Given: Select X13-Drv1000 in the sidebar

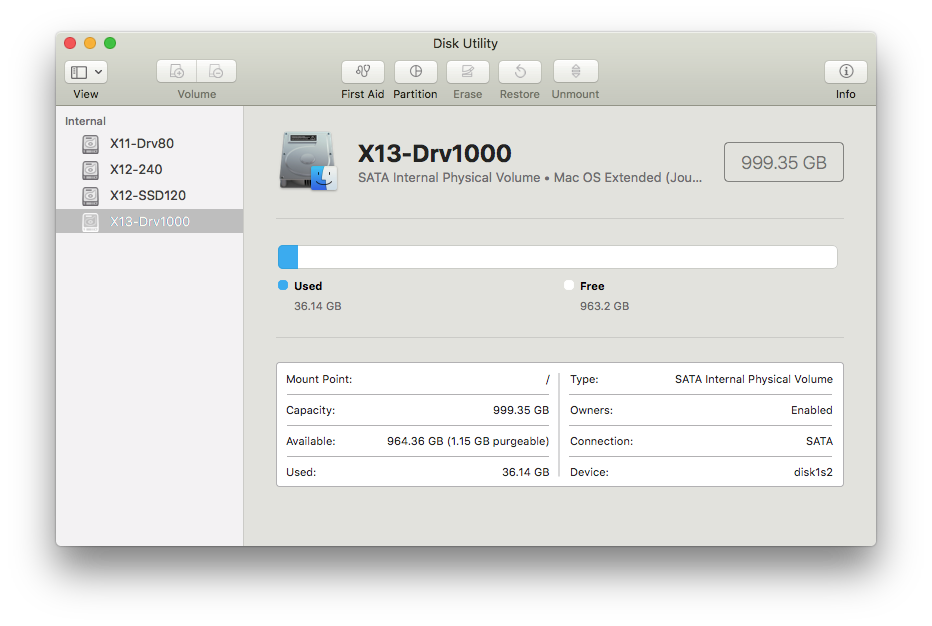Looking at the screenshot, I should (x=150, y=221).
